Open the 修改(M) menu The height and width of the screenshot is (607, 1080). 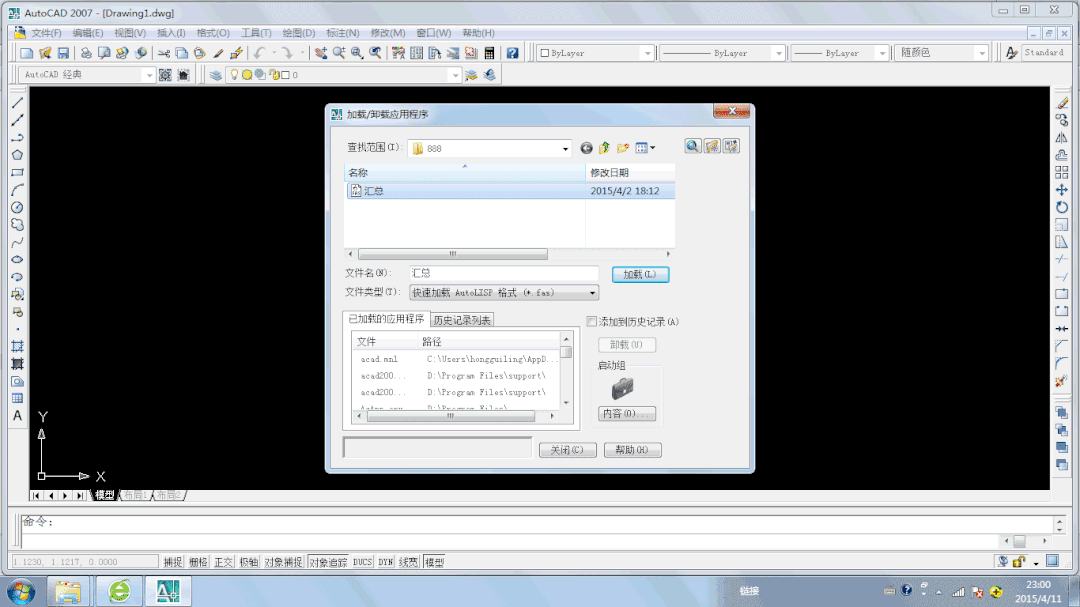pyautogui.click(x=388, y=33)
